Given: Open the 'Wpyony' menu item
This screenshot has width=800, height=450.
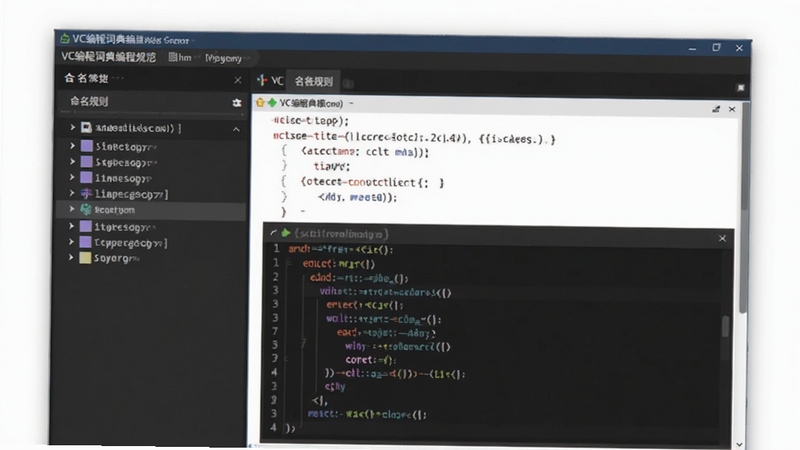Looking at the screenshot, I should (223, 58).
